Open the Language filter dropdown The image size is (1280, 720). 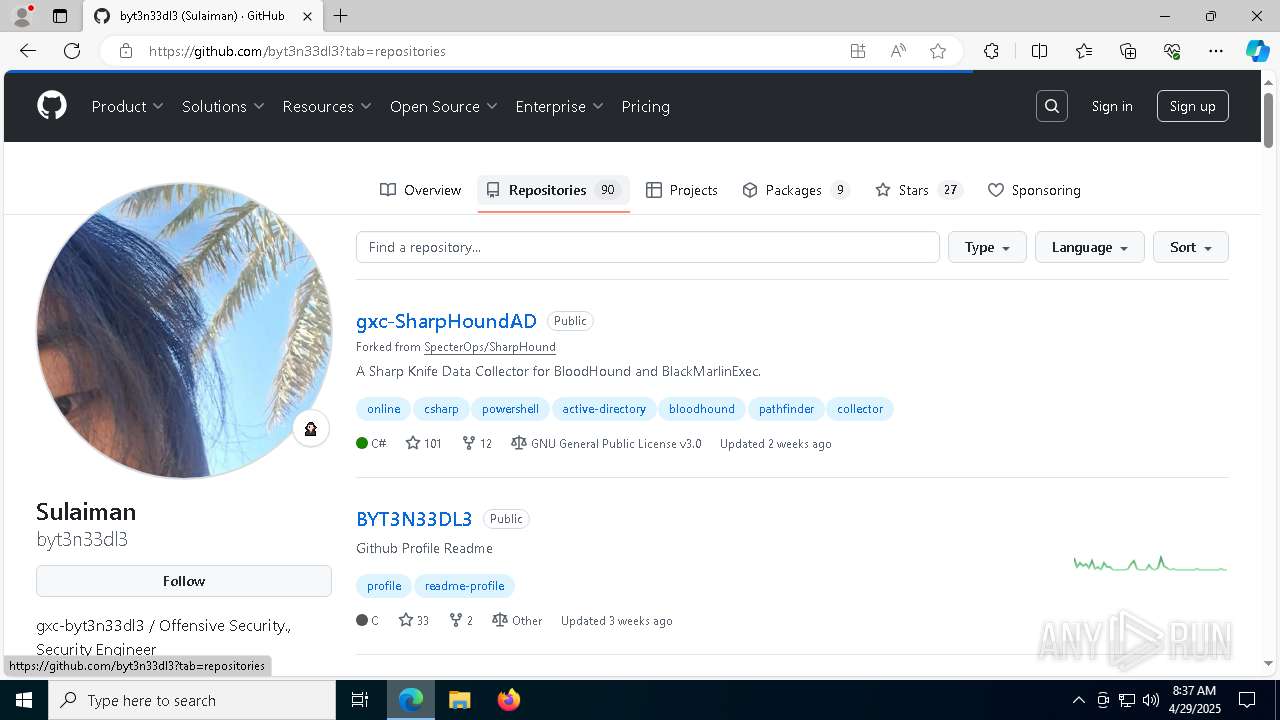[1090, 247]
